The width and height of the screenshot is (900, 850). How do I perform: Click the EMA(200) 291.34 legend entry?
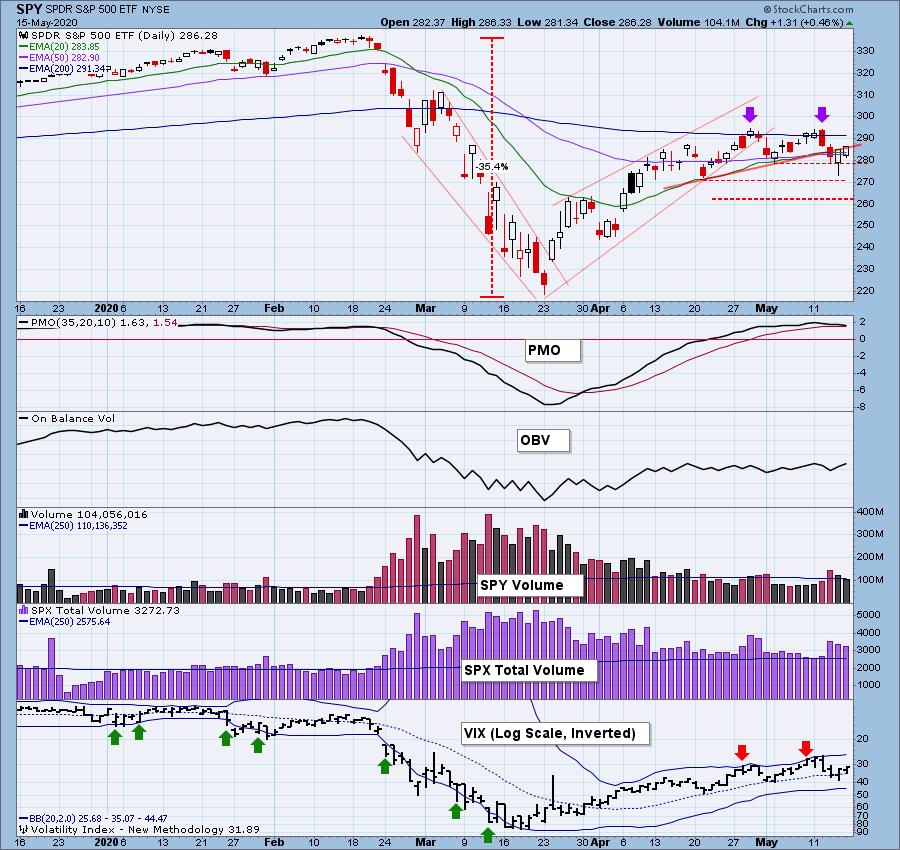point(64,68)
